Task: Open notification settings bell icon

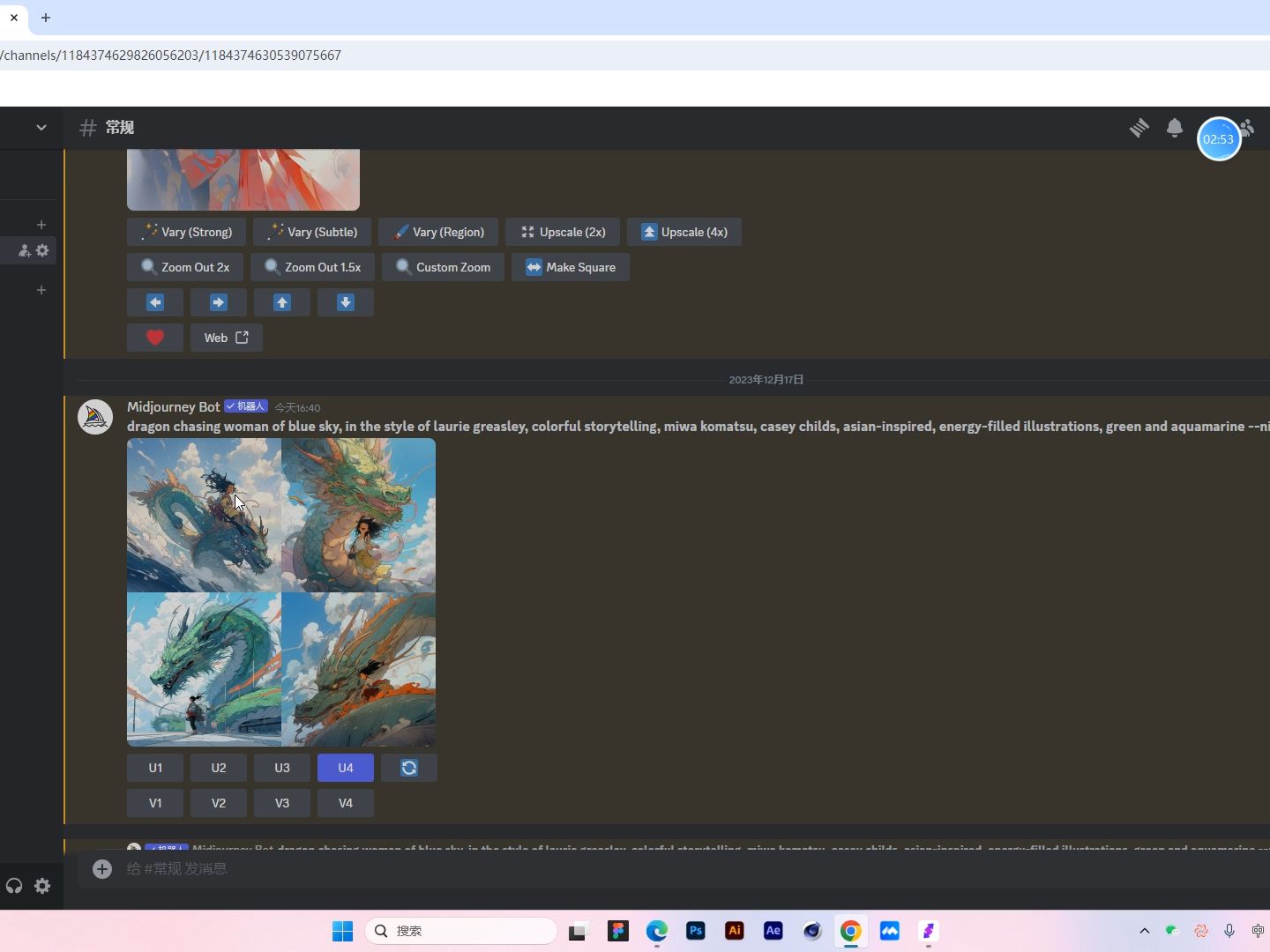Action: [1175, 128]
